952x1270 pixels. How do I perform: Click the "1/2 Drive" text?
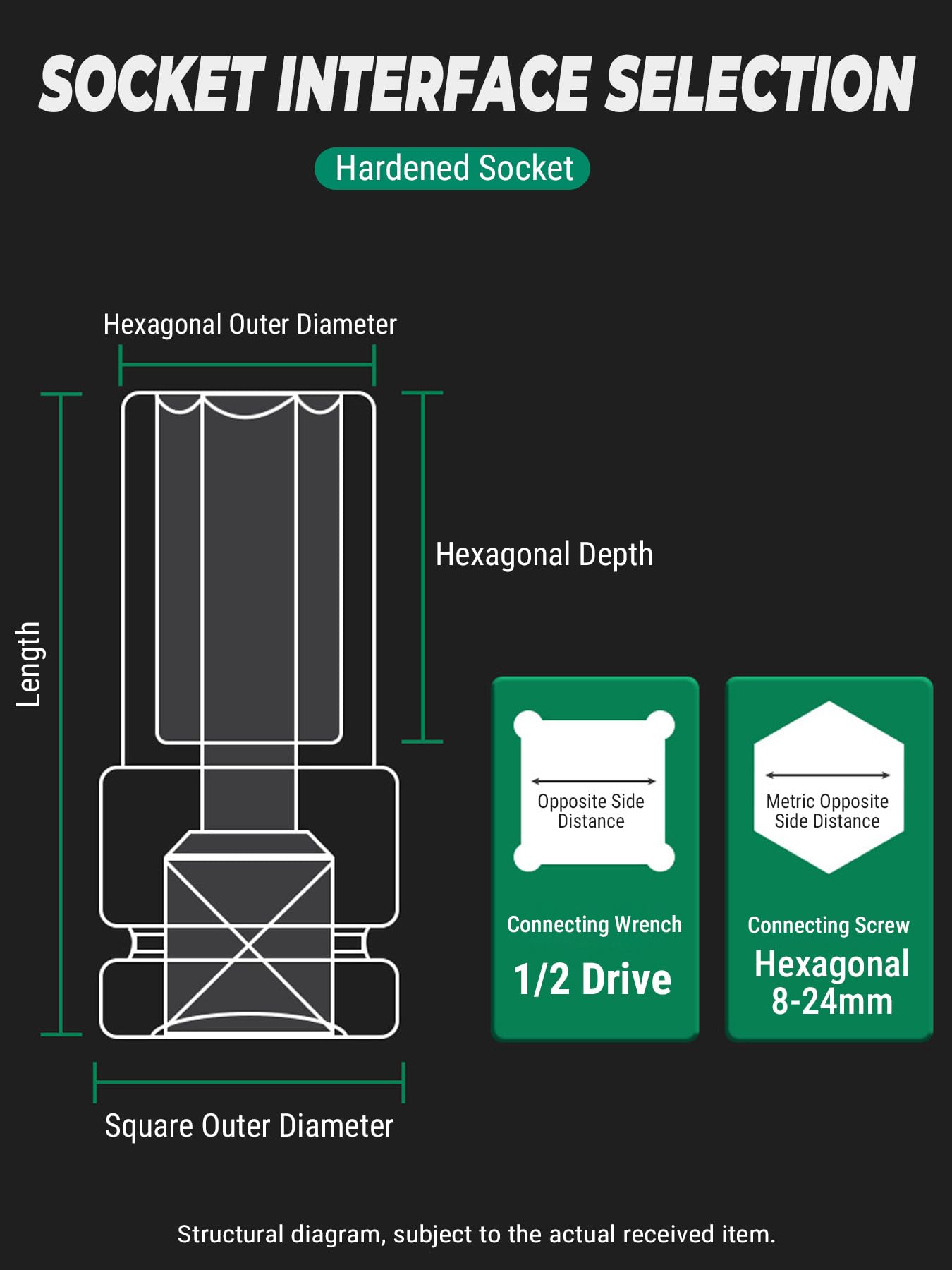coord(592,979)
